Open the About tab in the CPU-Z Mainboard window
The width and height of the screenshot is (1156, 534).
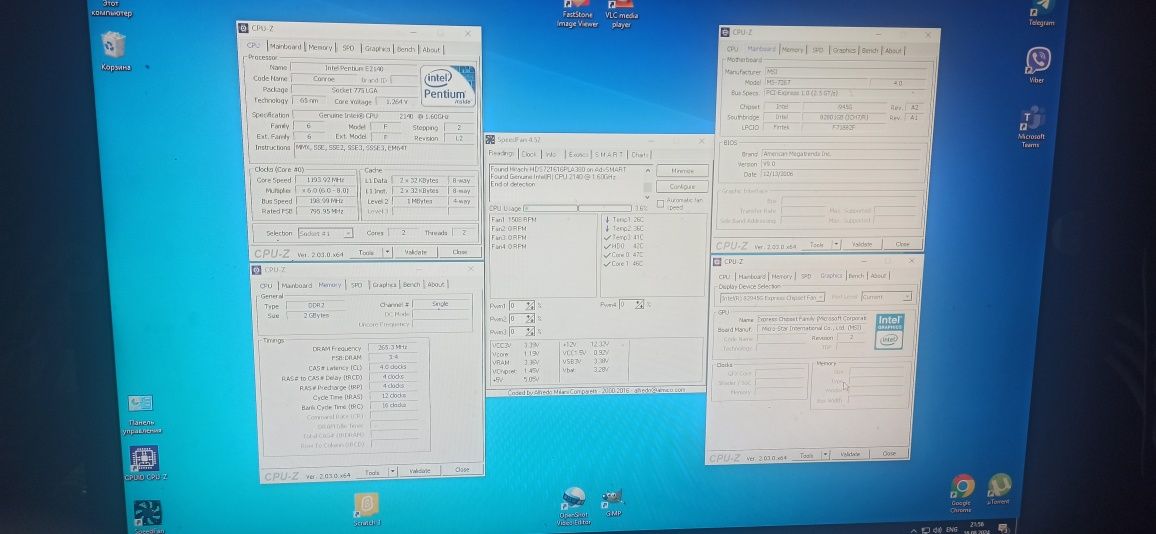(x=893, y=51)
